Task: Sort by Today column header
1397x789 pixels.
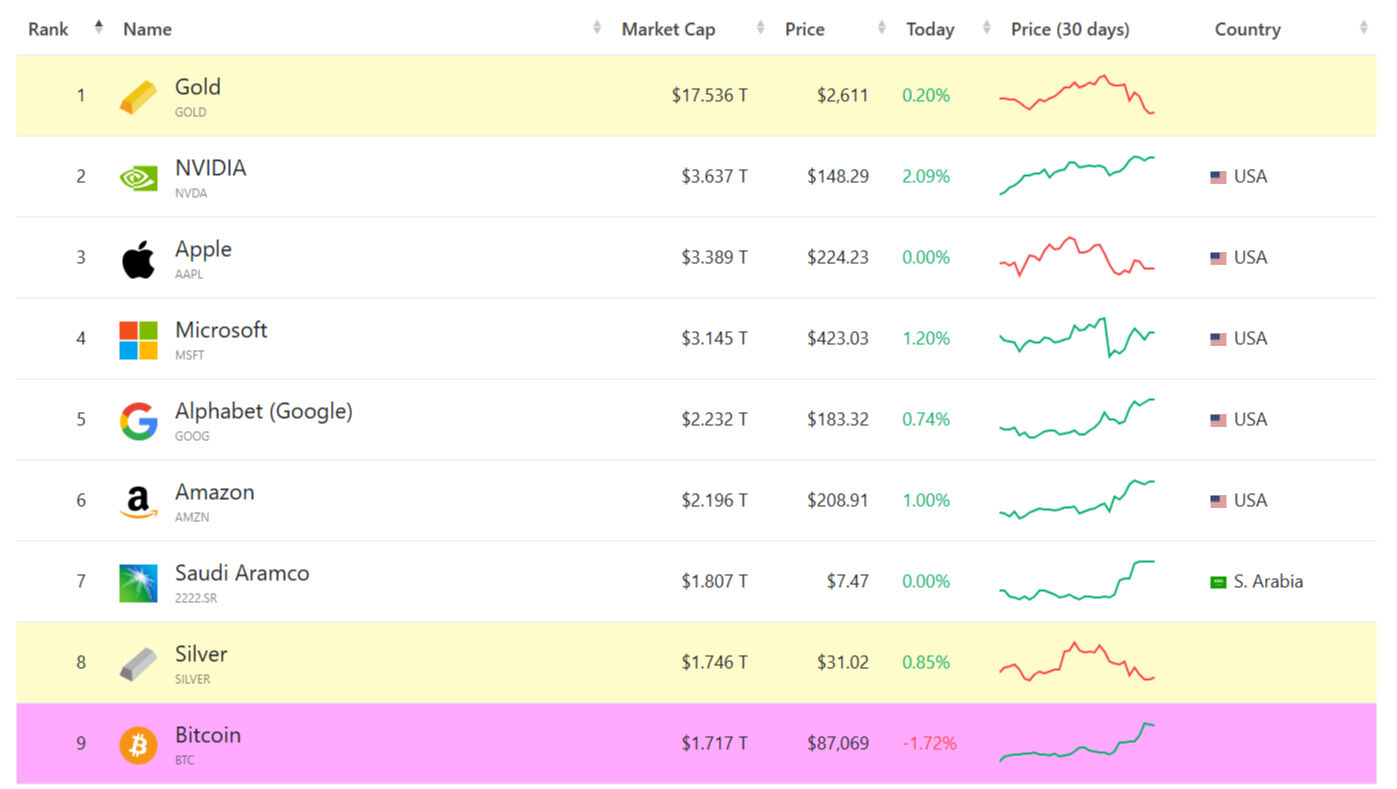Action: click(x=930, y=29)
